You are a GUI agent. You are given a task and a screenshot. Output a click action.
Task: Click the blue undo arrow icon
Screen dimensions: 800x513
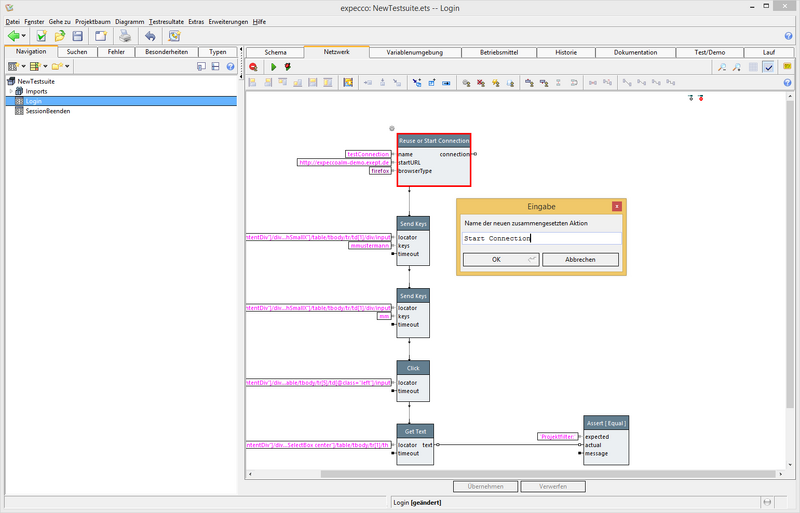point(149,36)
